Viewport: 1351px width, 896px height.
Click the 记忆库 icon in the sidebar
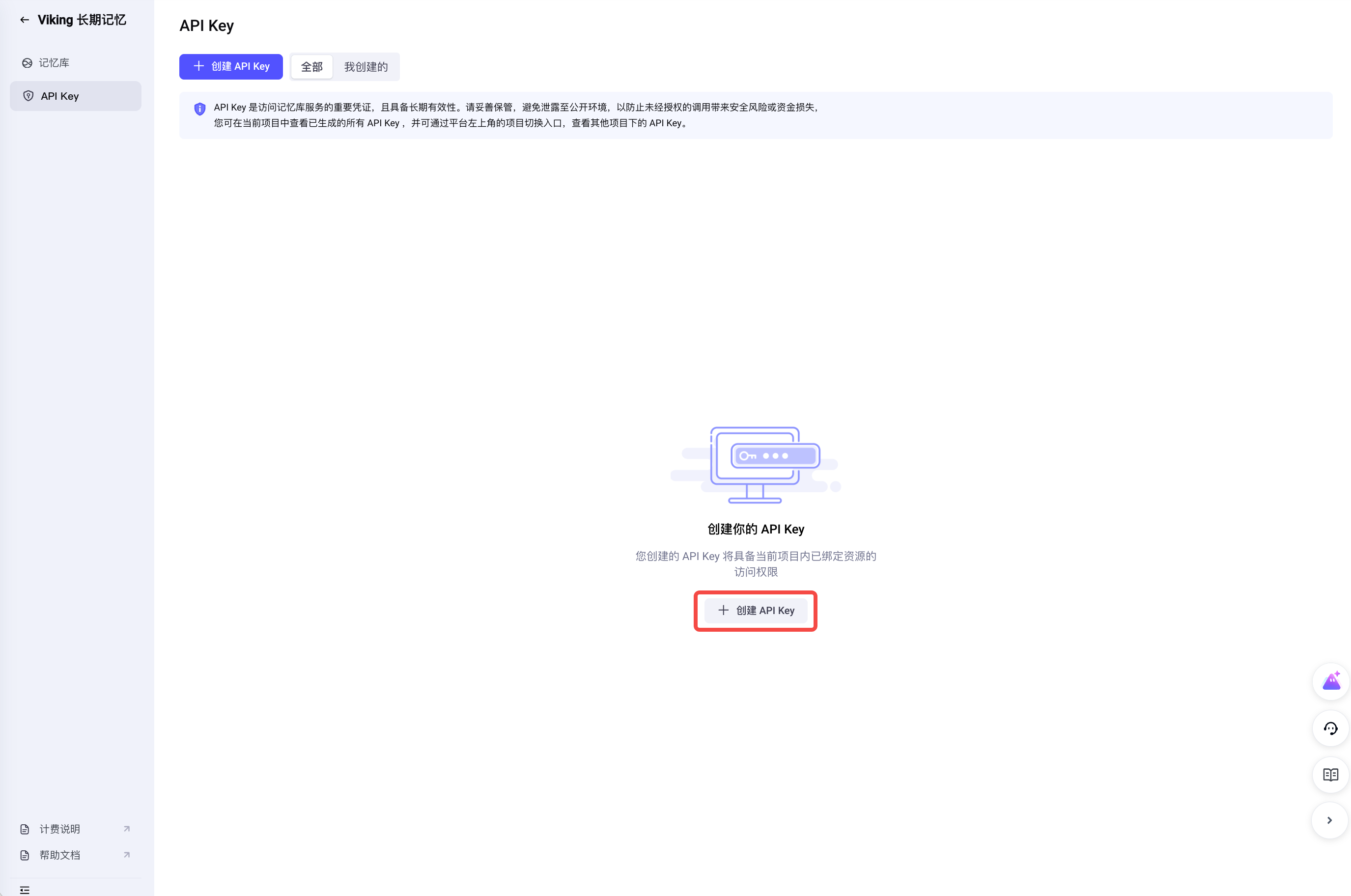click(27, 63)
